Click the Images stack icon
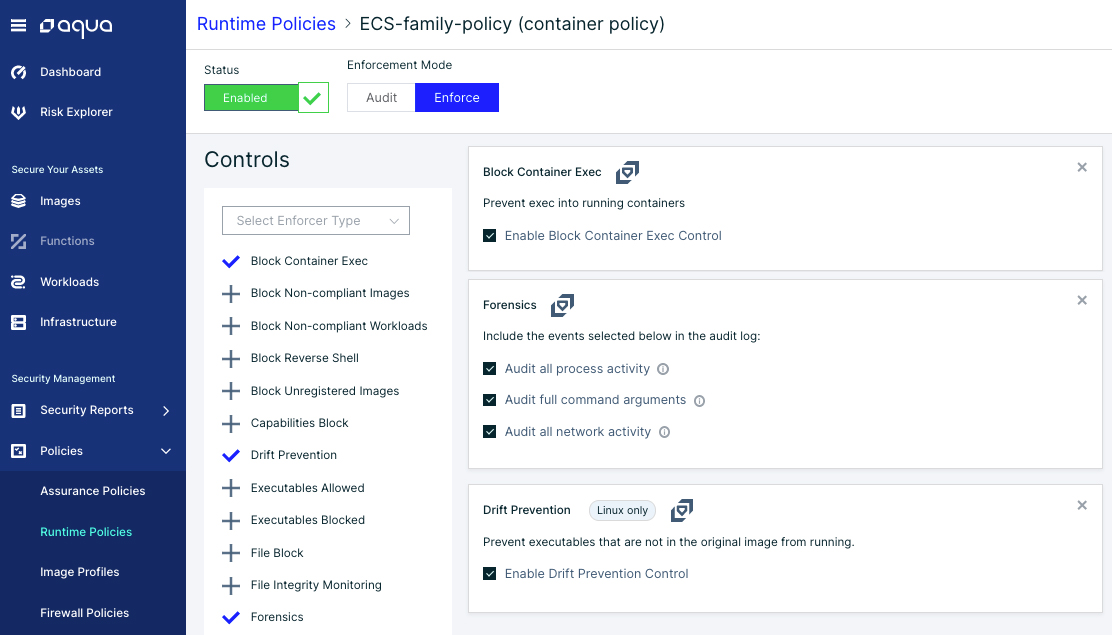 coord(18,201)
